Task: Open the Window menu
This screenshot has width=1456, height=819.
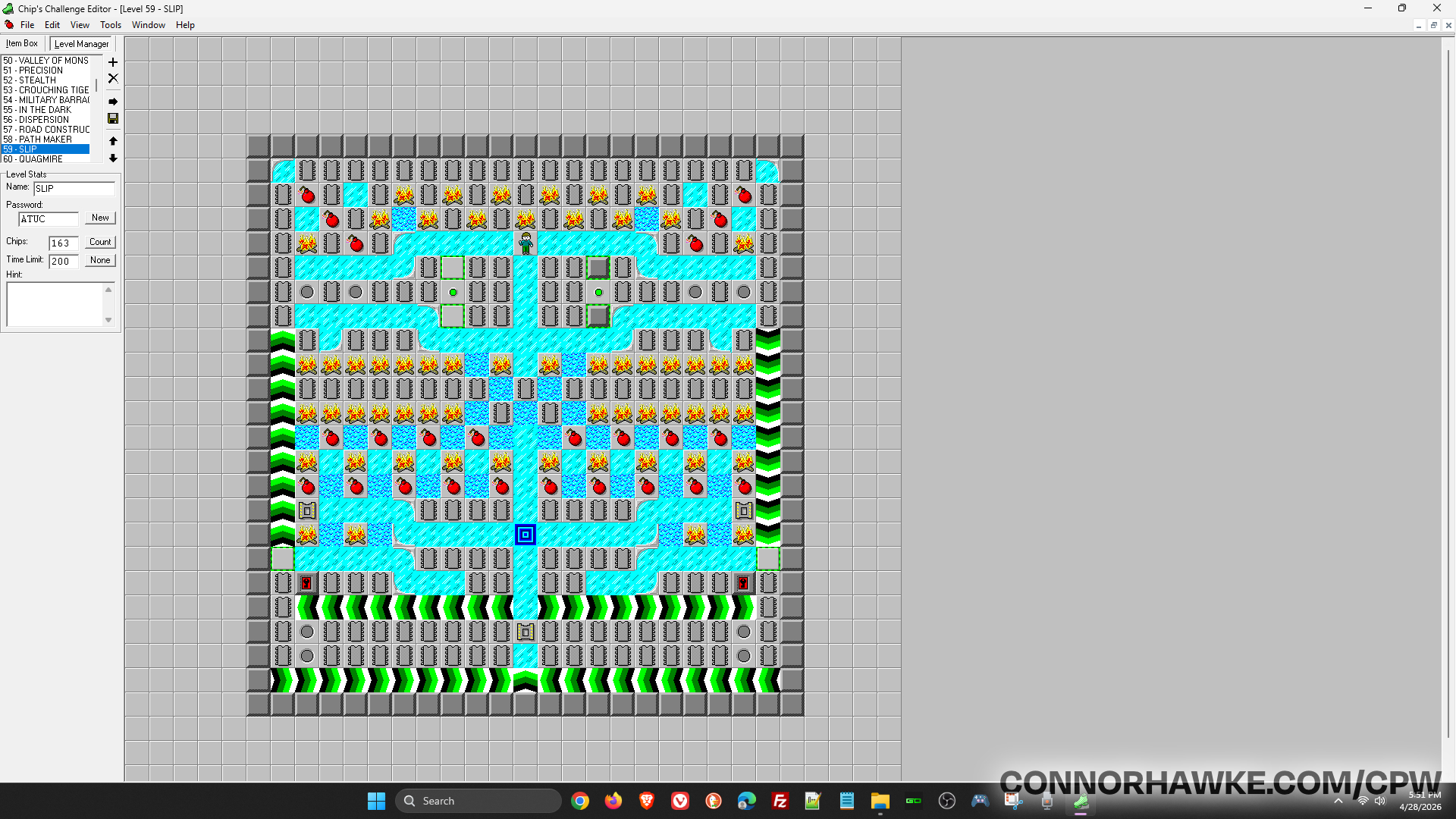Action: point(149,25)
